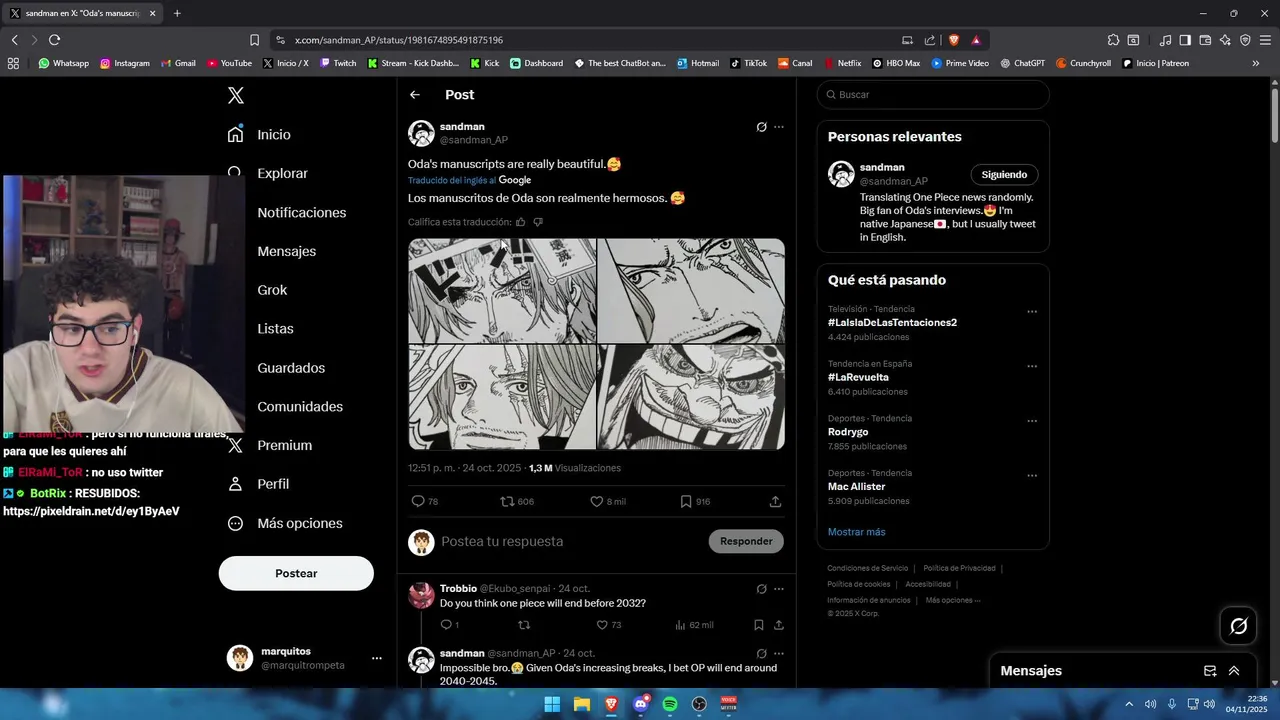
Task: Open Twitch bookmark
Action: pos(338,63)
